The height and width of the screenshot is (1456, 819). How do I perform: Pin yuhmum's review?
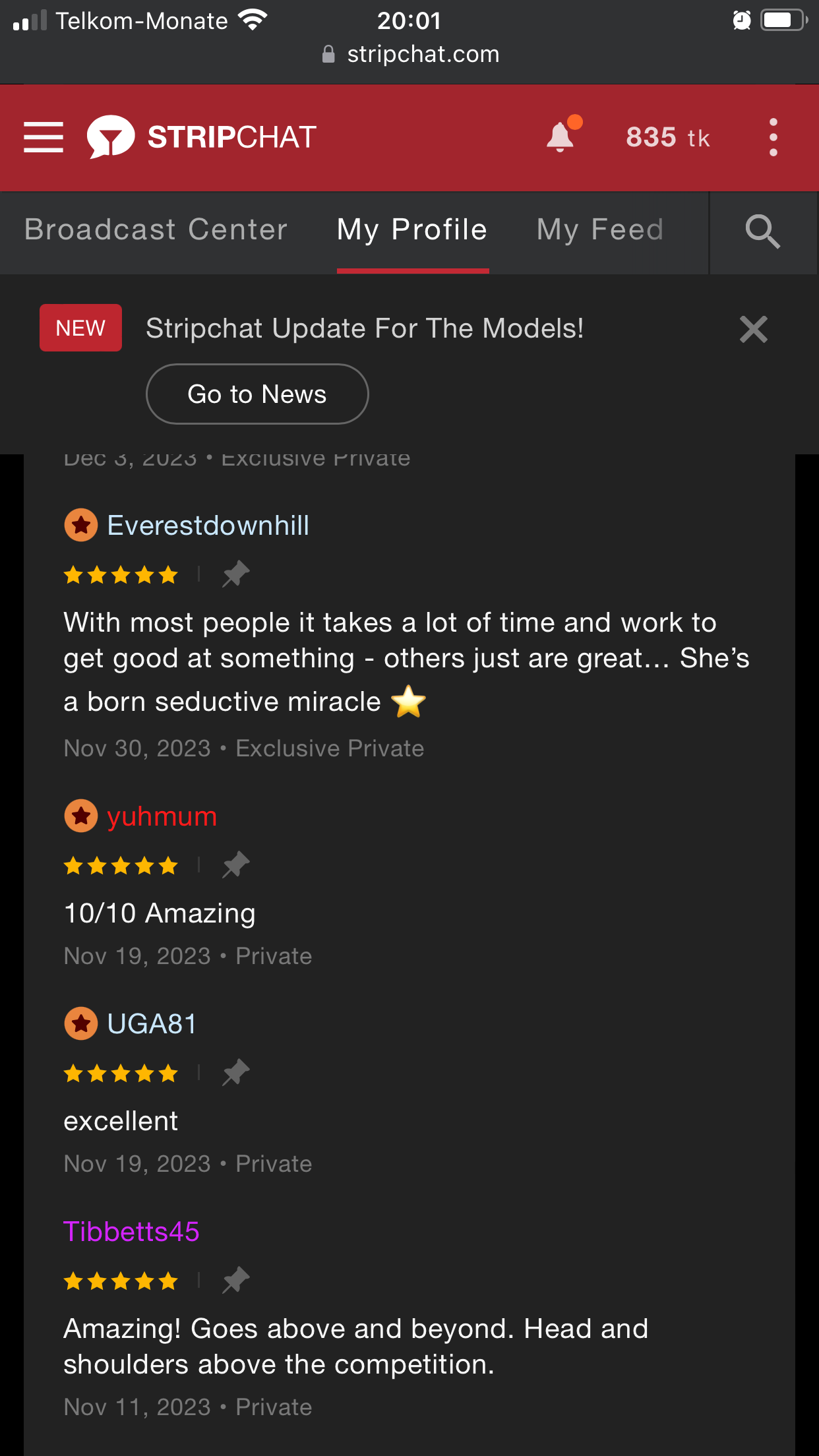pyautogui.click(x=235, y=864)
